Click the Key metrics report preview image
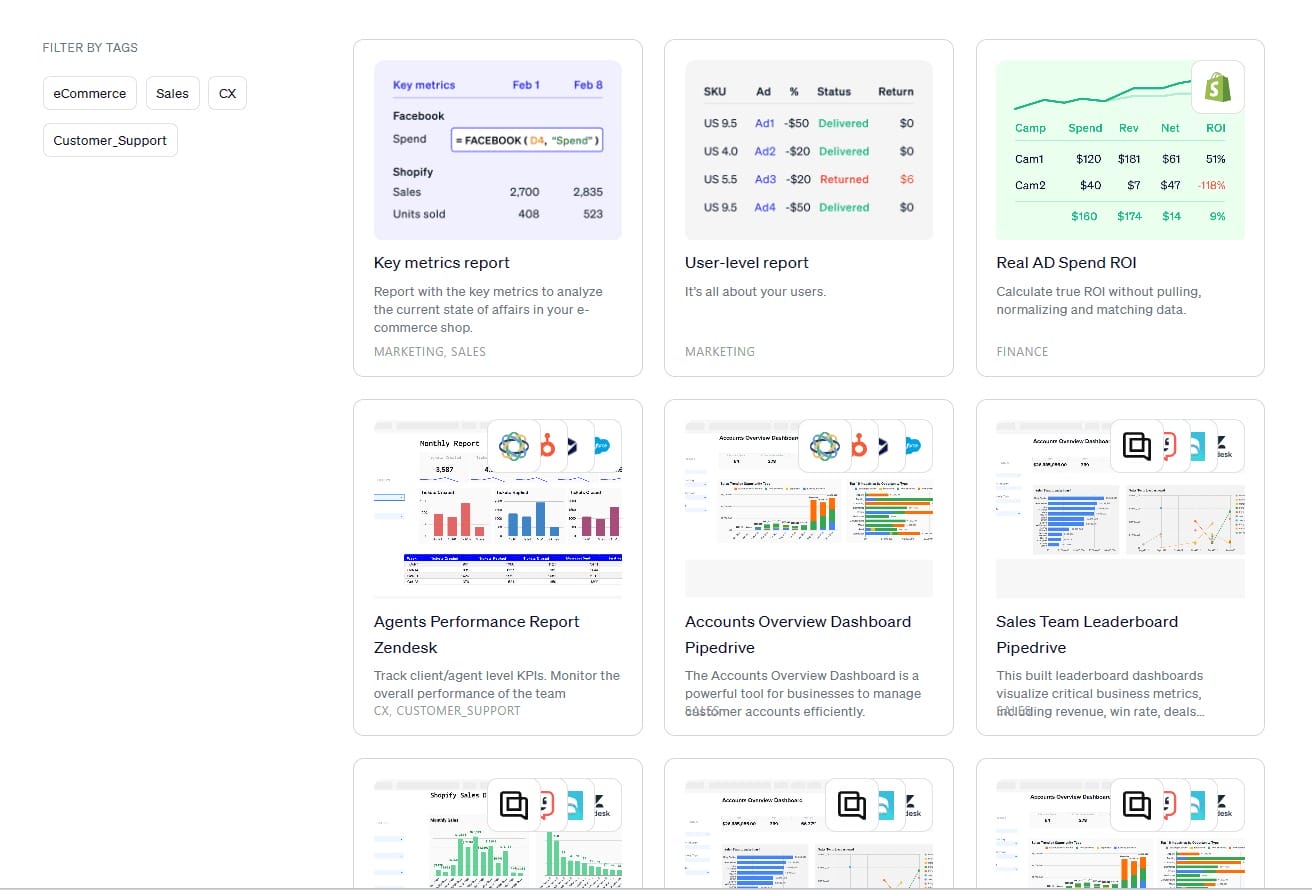Image resolution: width=1312 pixels, height=890 pixels. point(498,150)
